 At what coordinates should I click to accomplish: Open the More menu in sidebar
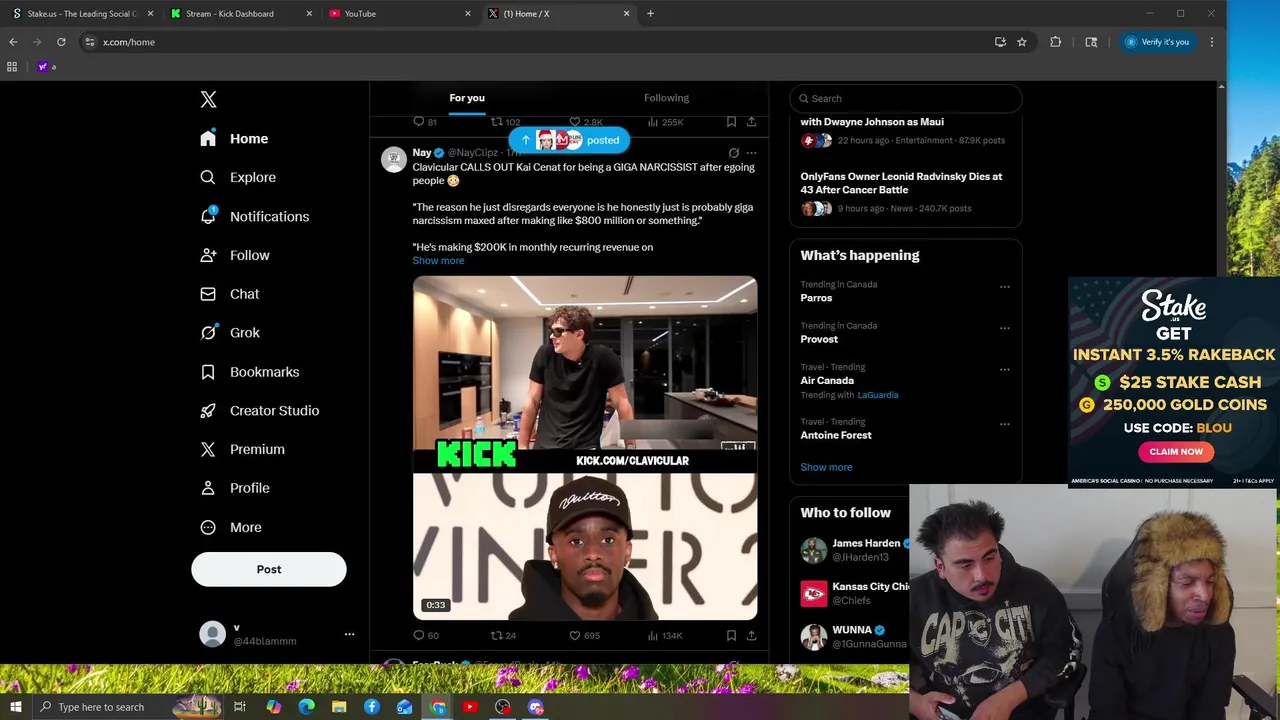click(231, 527)
